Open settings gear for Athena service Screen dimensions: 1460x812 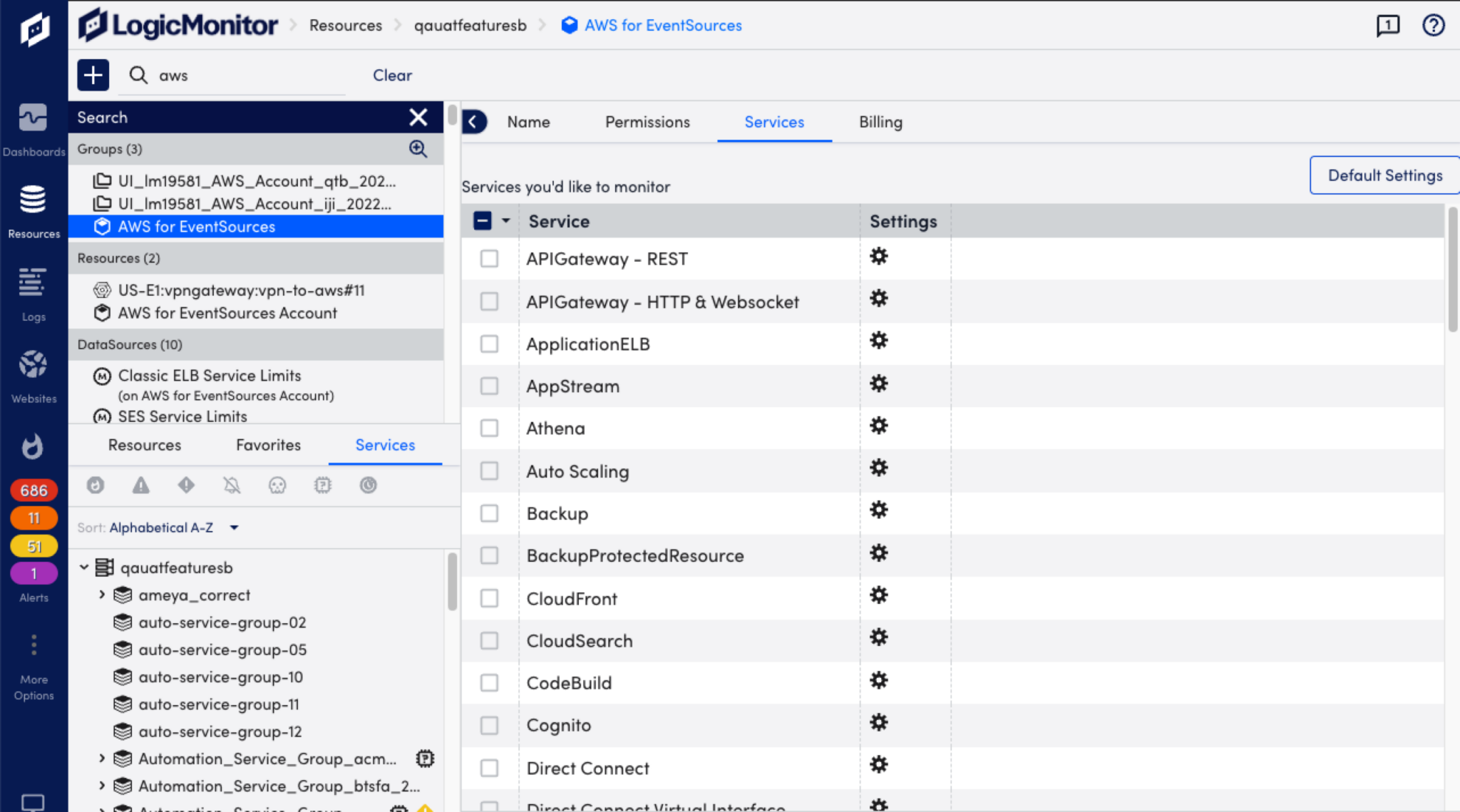(x=879, y=426)
